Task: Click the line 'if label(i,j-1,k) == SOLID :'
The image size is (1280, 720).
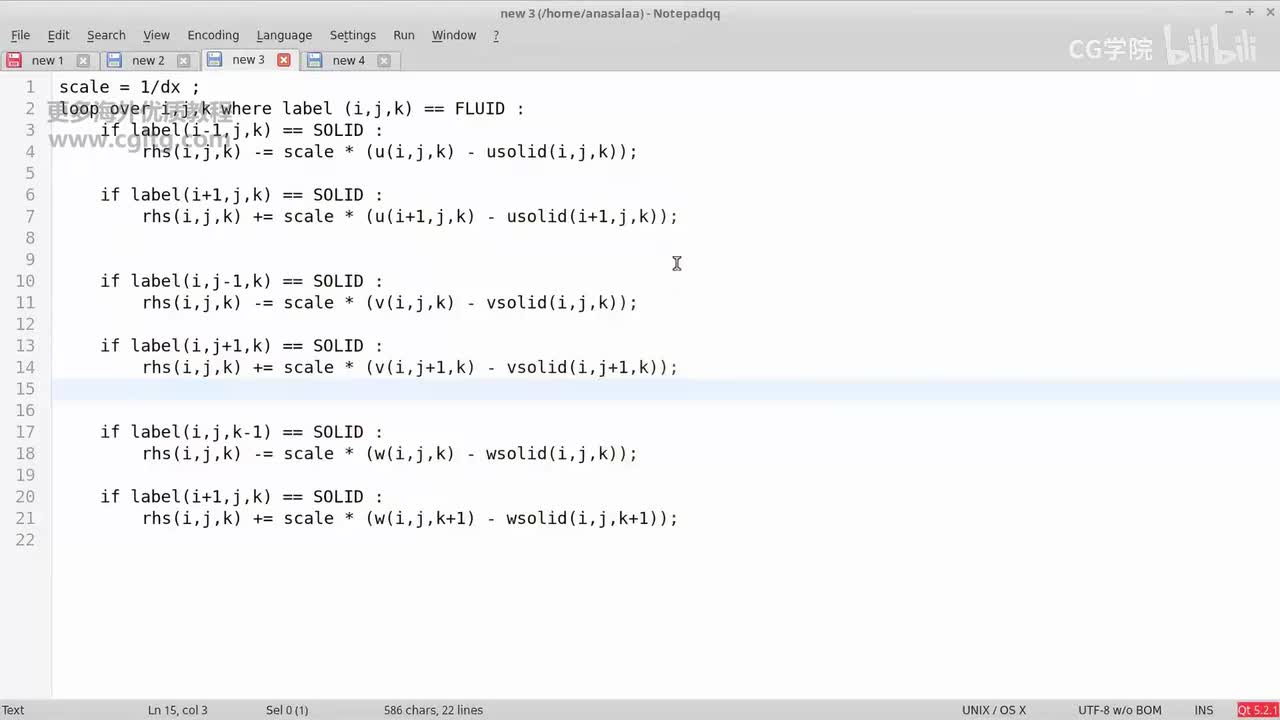Action: (x=241, y=281)
